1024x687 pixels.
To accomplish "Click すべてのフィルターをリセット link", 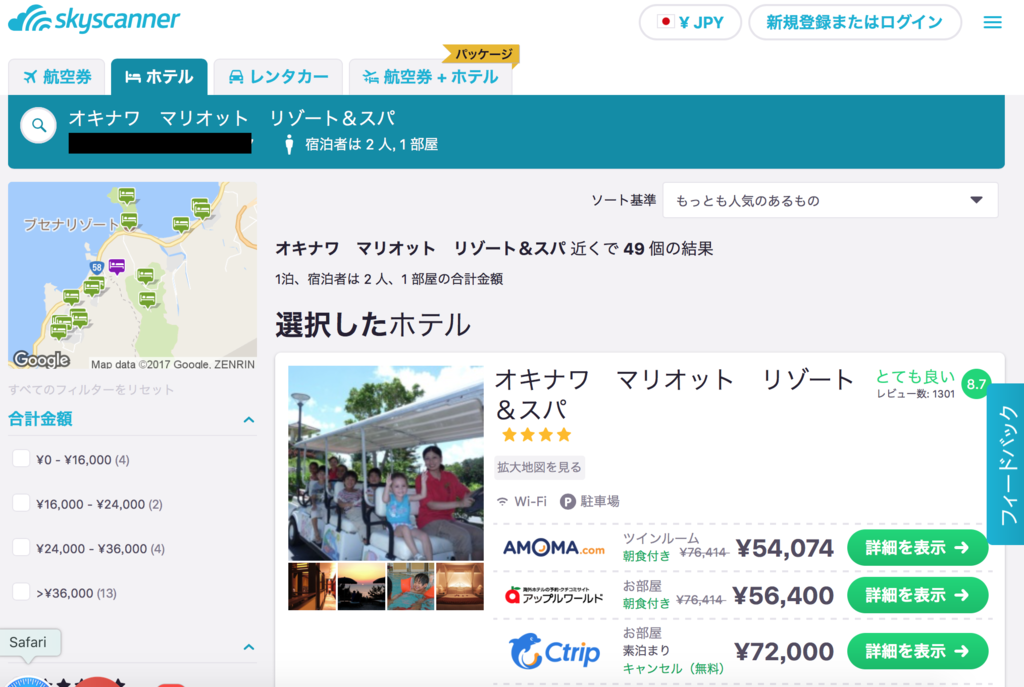I will point(91,390).
